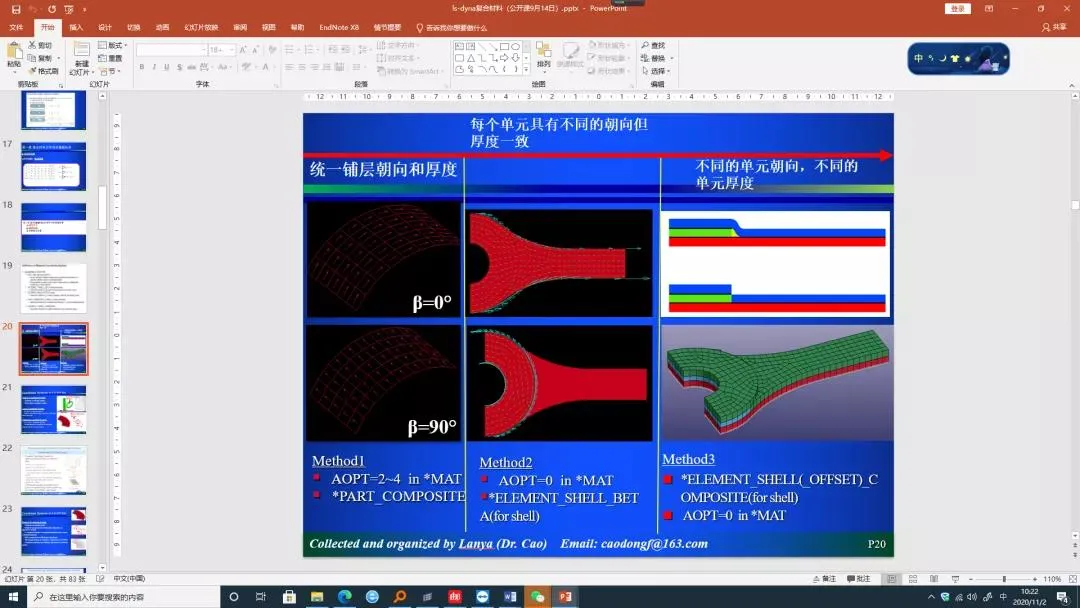The image size is (1080, 608).
Task: Open the Replace (替换) dropdown
Action: (657, 58)
